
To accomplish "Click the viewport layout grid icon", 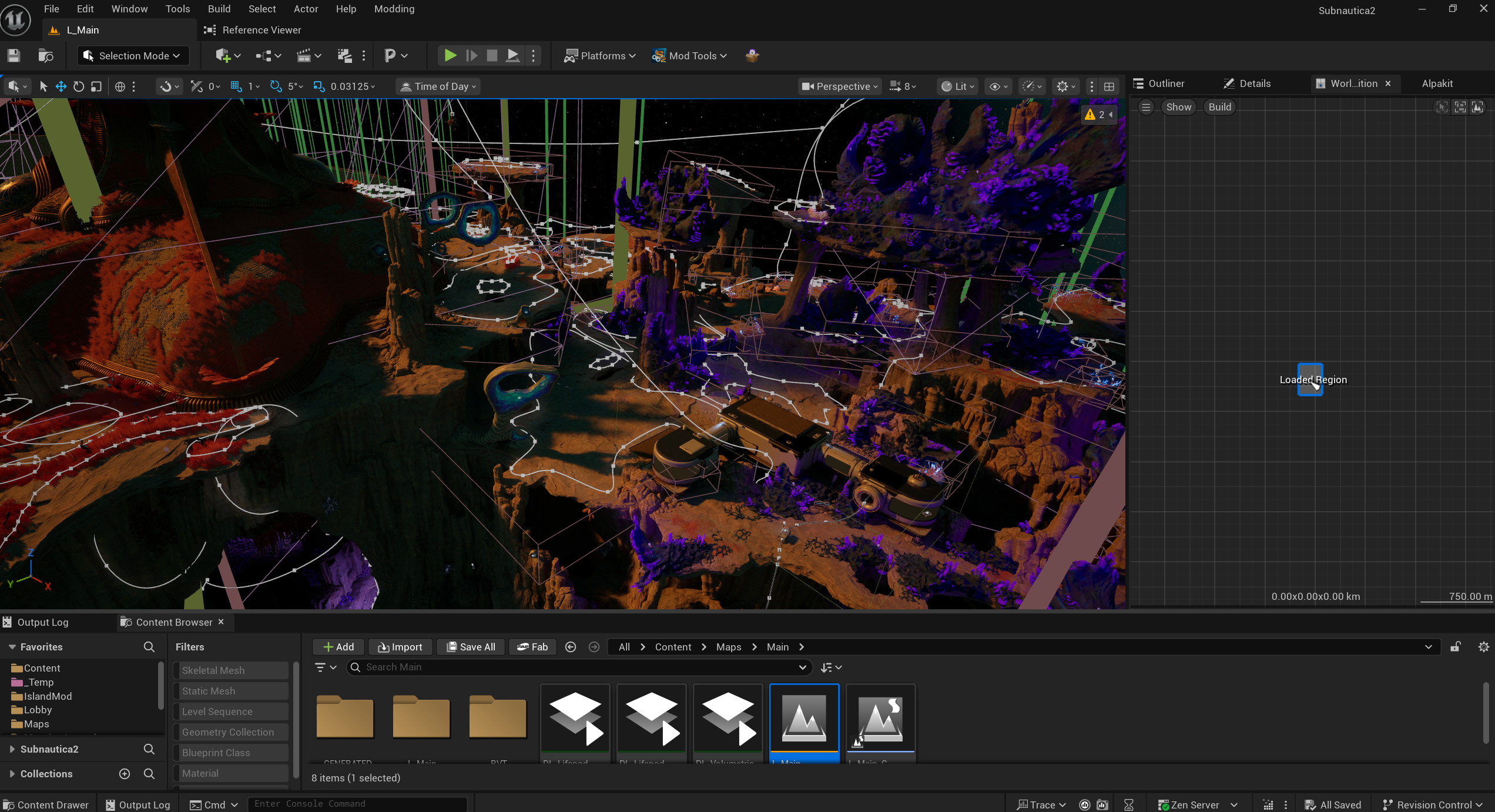I will coord(1109,86).
